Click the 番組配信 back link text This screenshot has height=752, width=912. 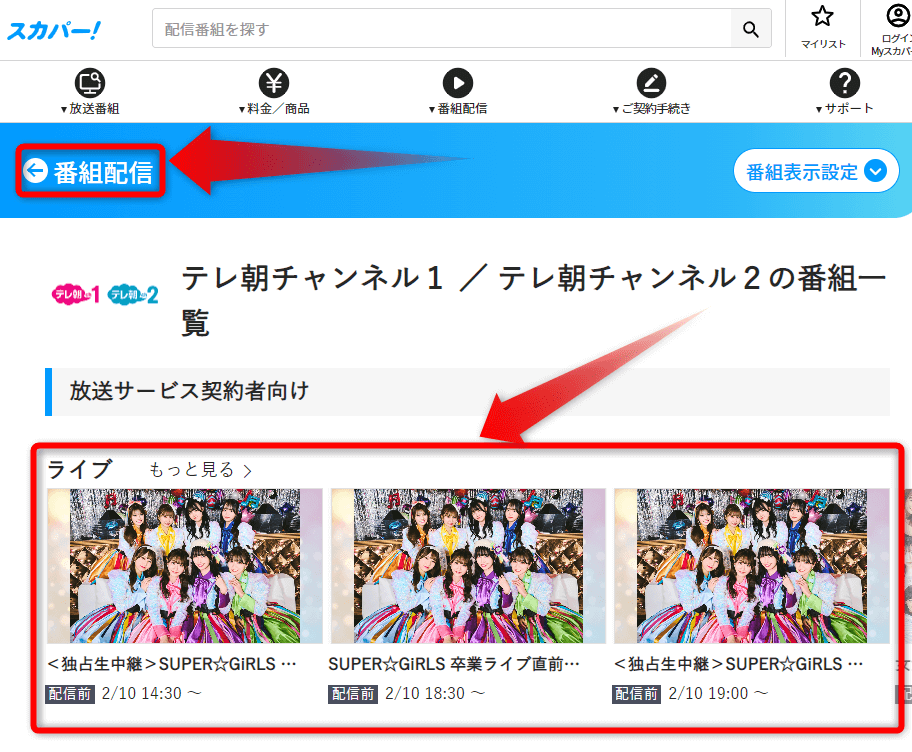tap(104, 173)
